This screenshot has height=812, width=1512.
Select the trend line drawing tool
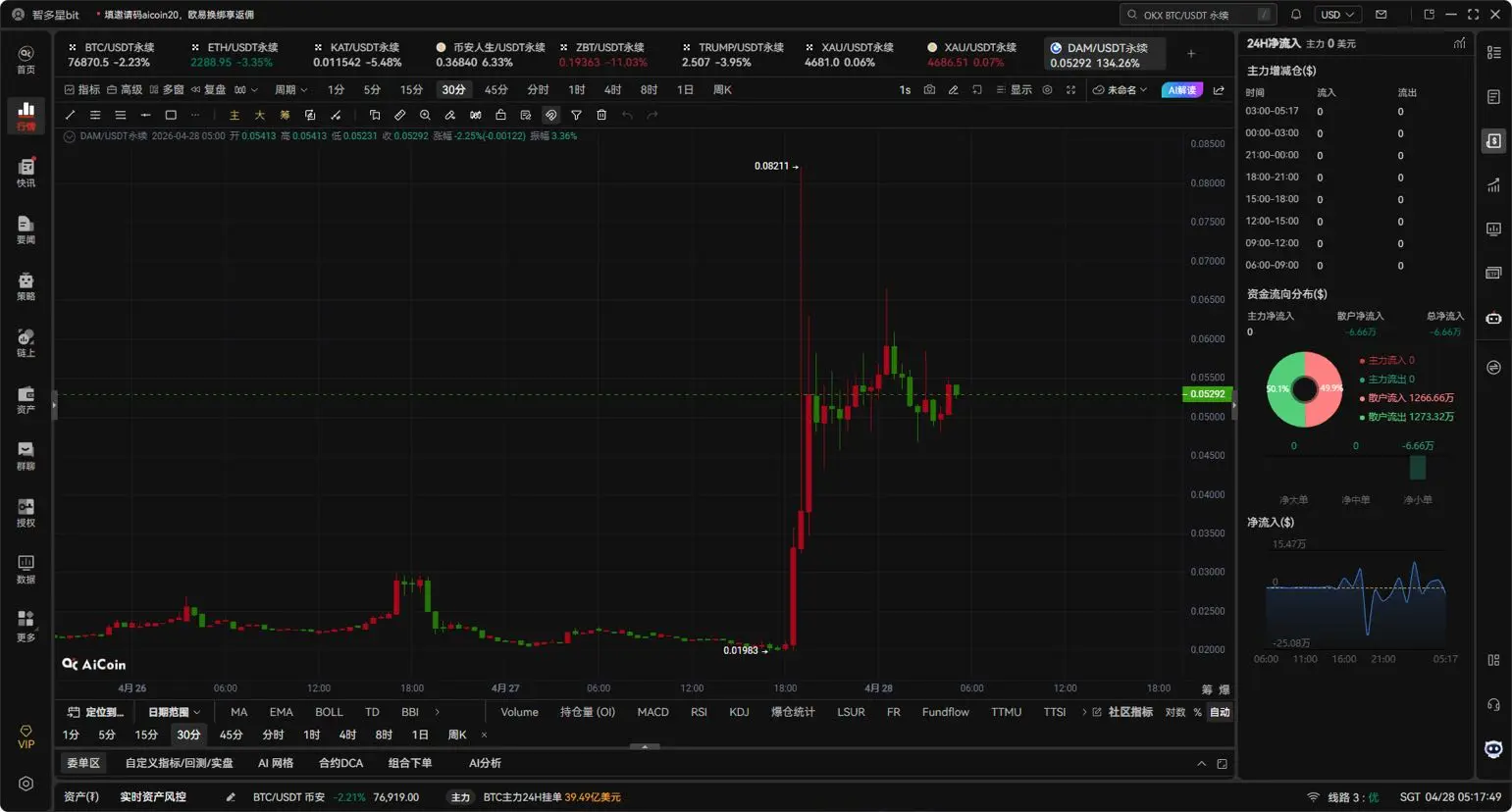coord(70,115)
